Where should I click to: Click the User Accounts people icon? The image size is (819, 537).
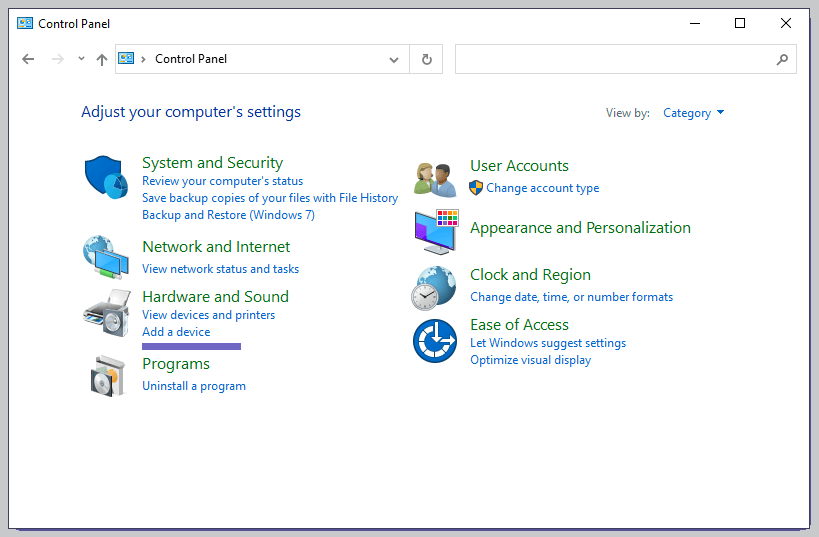[x=435, y=179]
